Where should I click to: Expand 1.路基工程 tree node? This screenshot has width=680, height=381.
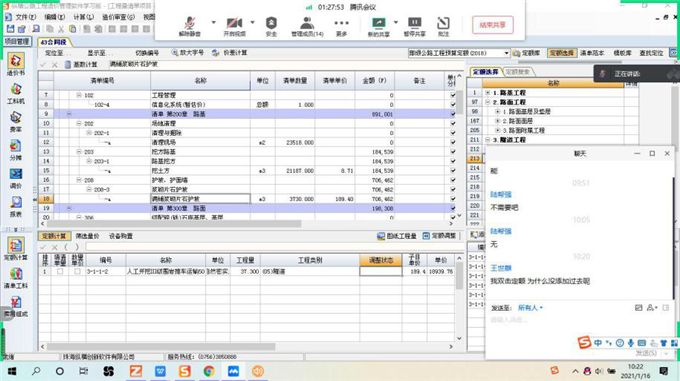tap(488, 93)
